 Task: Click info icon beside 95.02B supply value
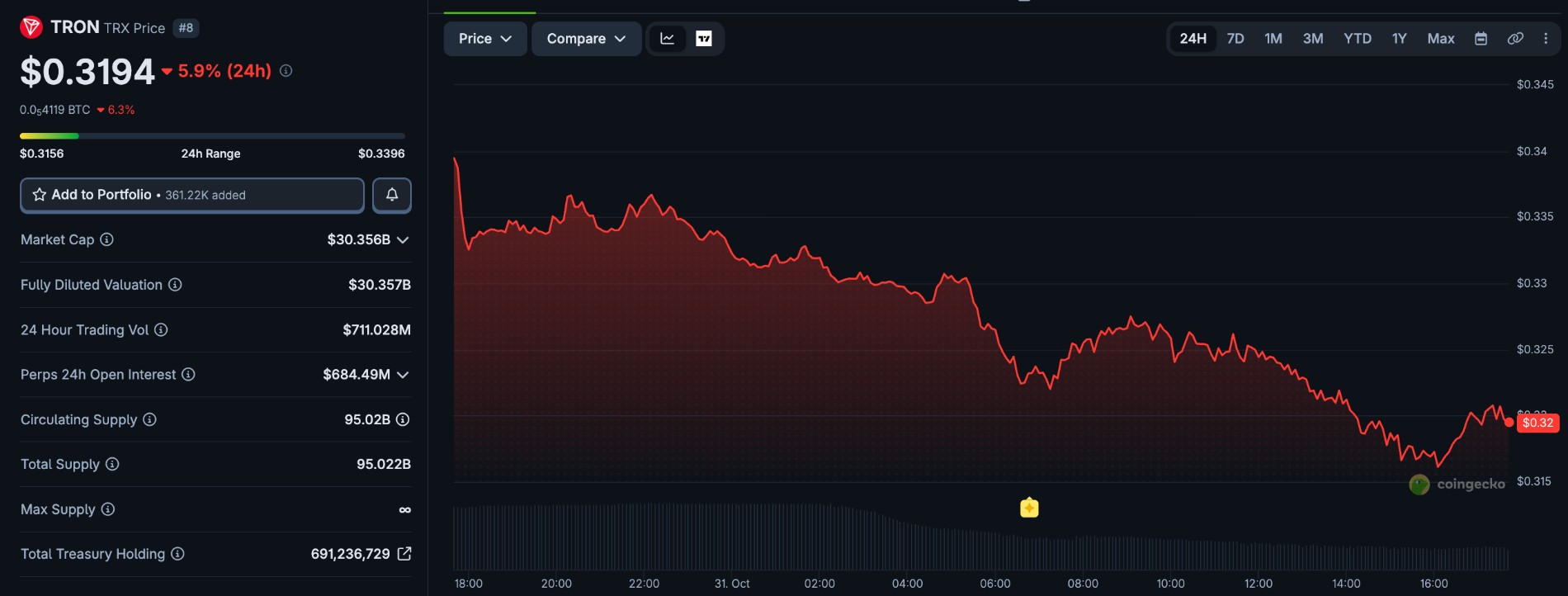[x=403, y=419]
